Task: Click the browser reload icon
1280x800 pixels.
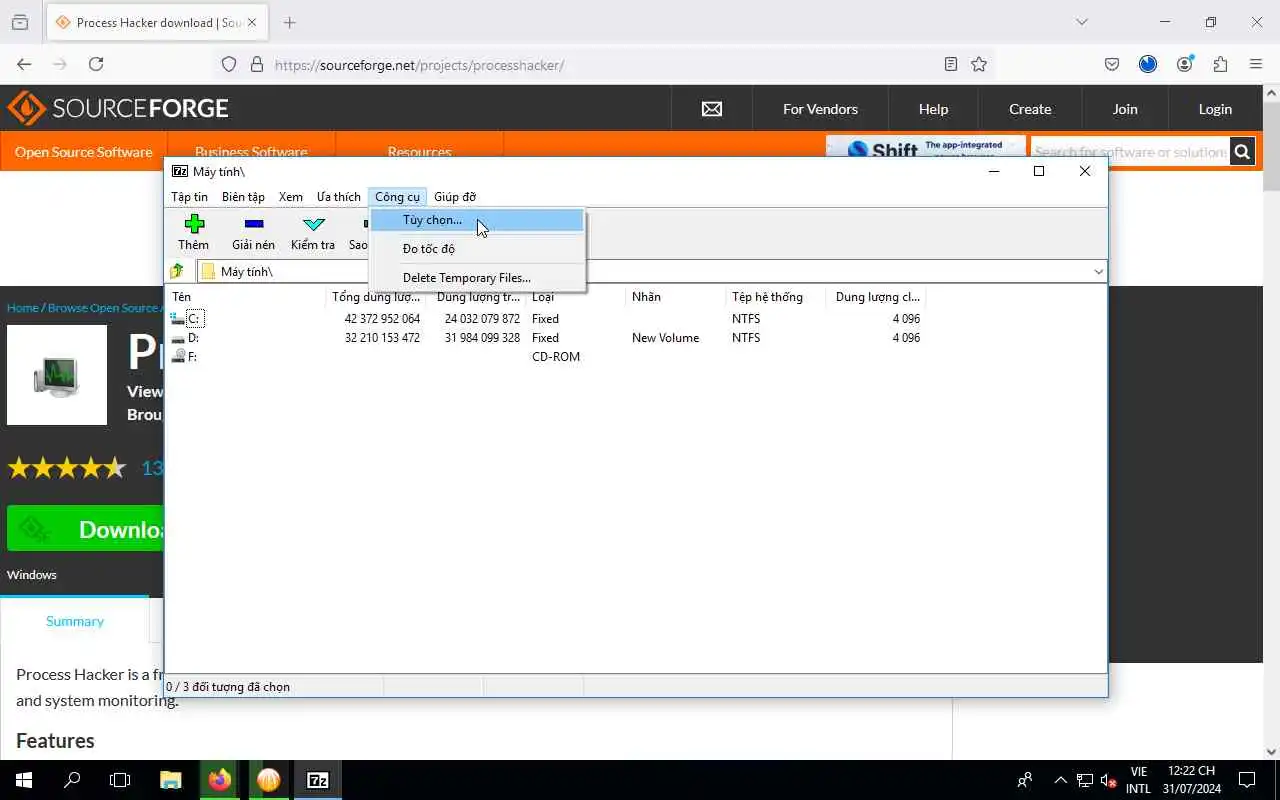Action: pos(96,64)
